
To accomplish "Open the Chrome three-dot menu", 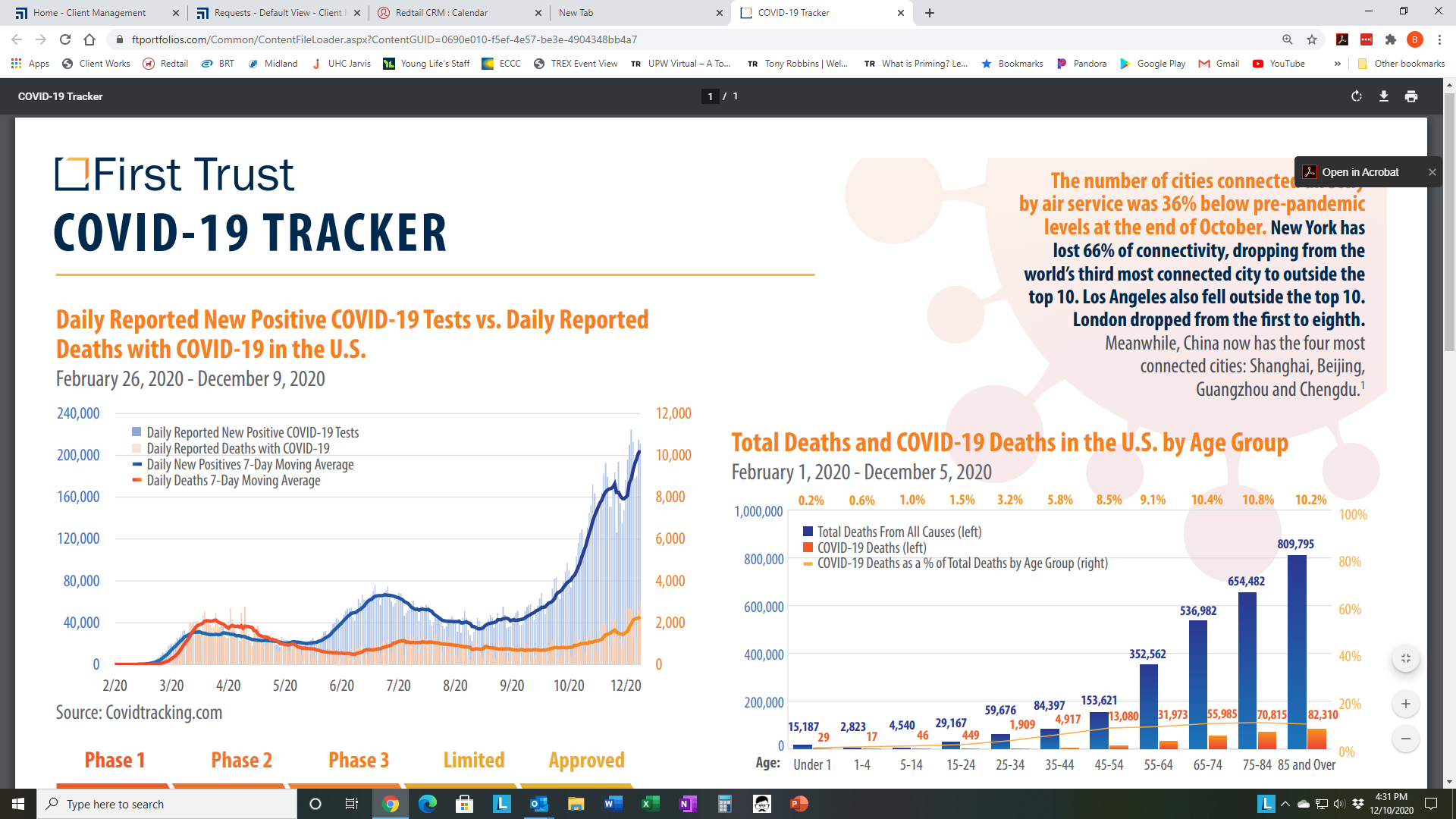I will click(x=1439, y=39).
